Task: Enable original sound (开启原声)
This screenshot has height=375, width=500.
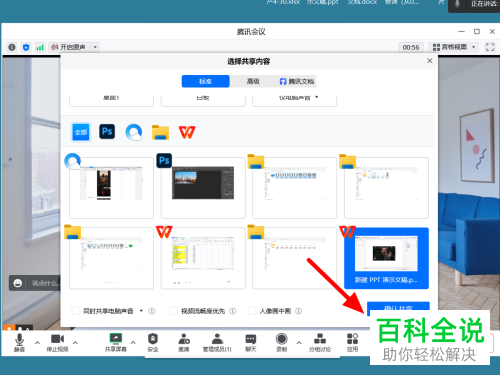Action: tap(70, 47)
